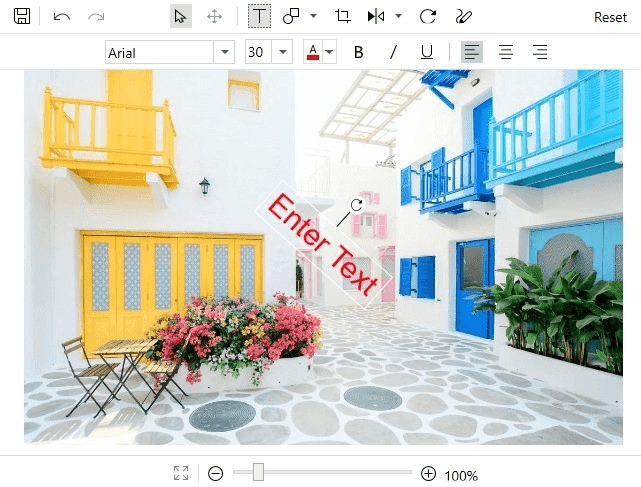This screenshot has width=641, height=487.
Task: Click the Save floppy disk icon
Action: [x=22, y=16]
